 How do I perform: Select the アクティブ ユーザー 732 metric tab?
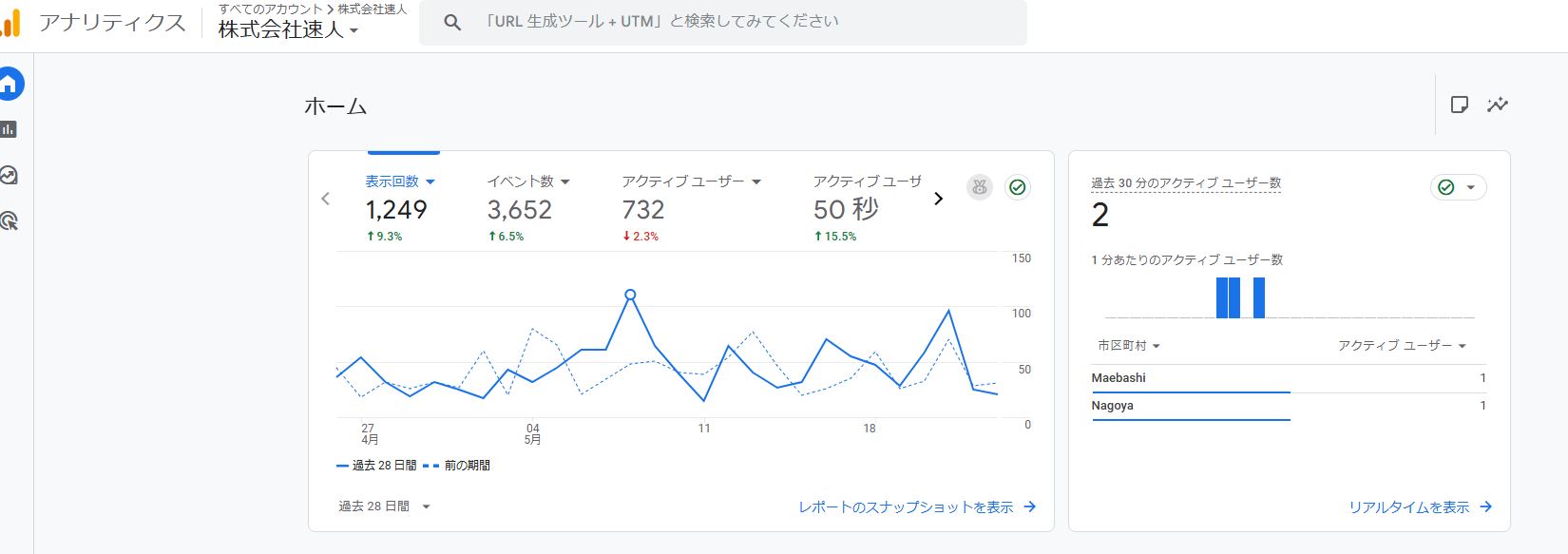pyautogui.click(x=692, y=207)
